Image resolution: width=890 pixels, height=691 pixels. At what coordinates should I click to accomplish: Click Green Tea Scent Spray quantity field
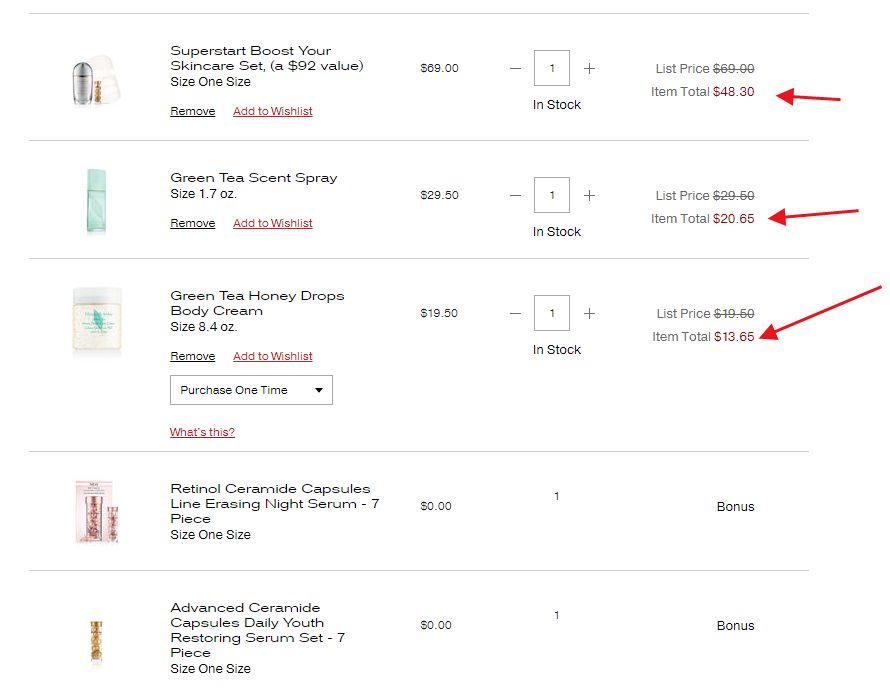pos(552,195)
